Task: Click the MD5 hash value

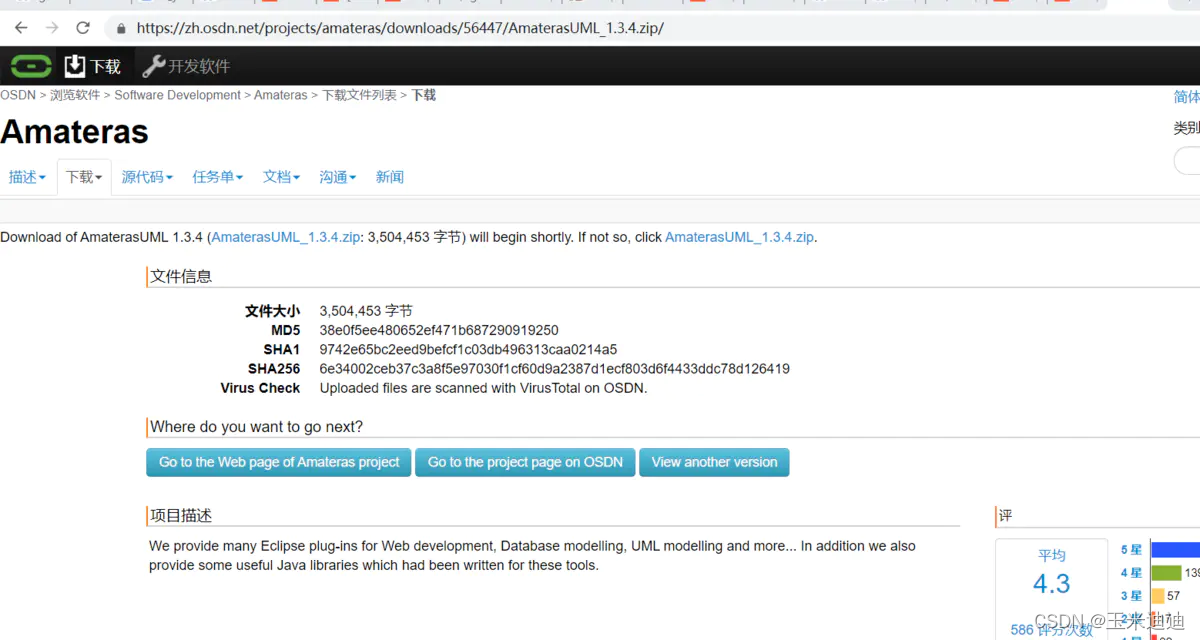Action: click(x=439, y=330)
